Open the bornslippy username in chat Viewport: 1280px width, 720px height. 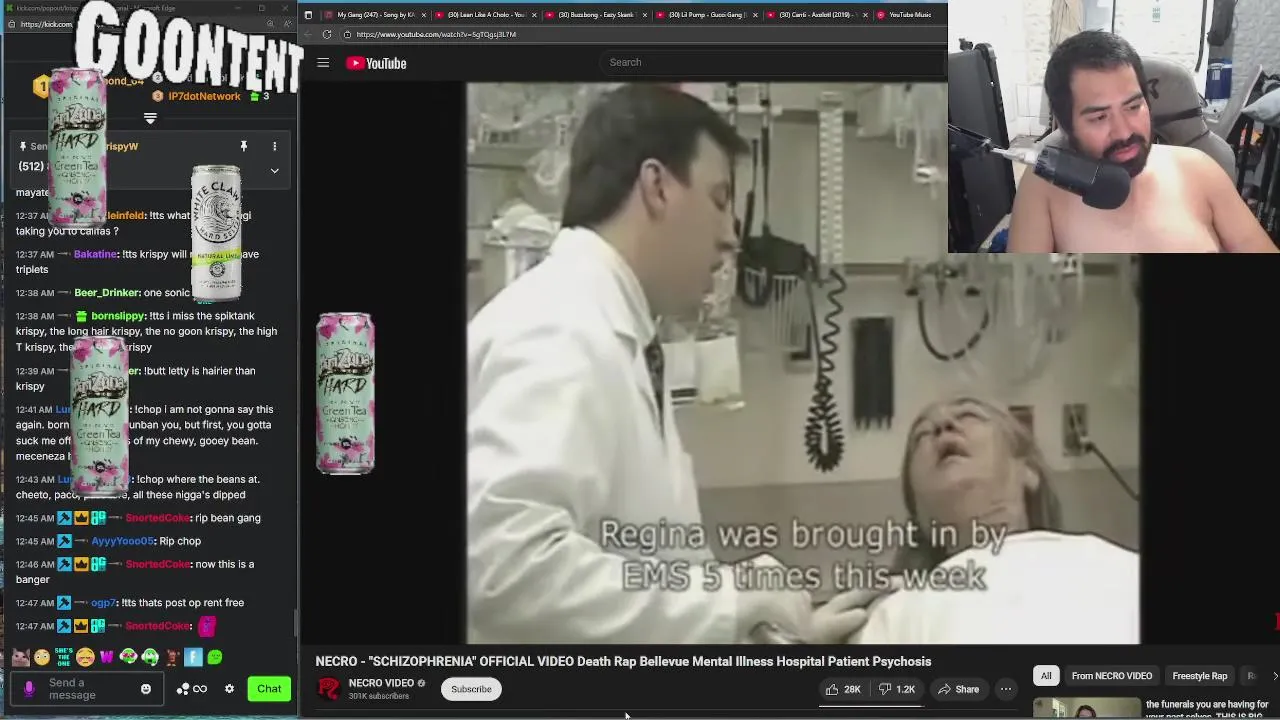117,316
